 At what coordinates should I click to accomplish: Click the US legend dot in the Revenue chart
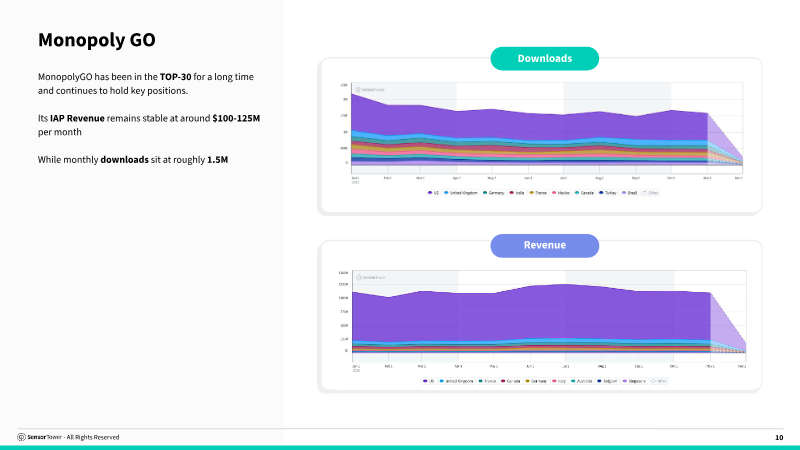coord(424,381)
